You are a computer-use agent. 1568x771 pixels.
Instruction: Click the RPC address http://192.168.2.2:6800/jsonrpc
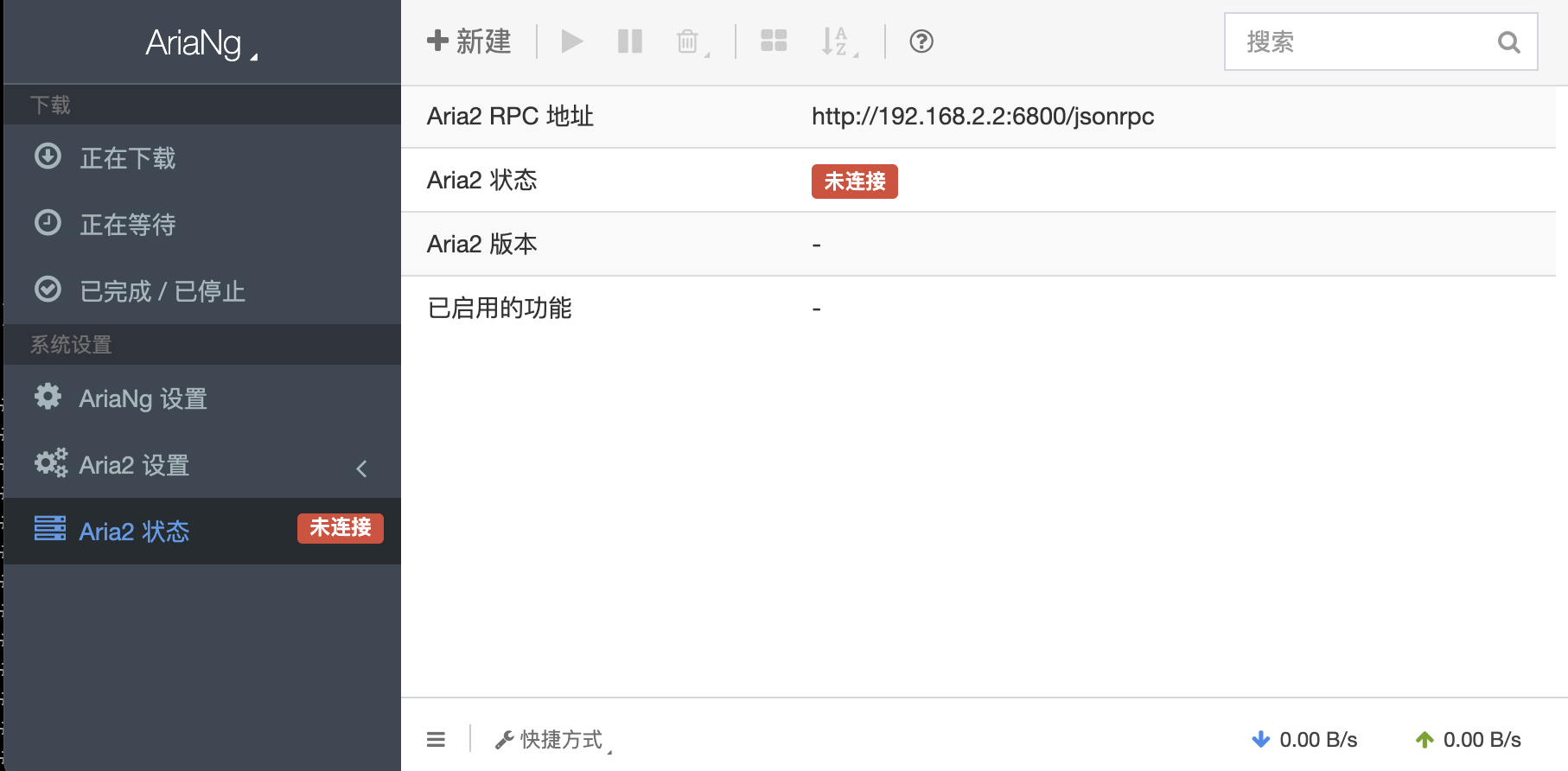(983, 117)
